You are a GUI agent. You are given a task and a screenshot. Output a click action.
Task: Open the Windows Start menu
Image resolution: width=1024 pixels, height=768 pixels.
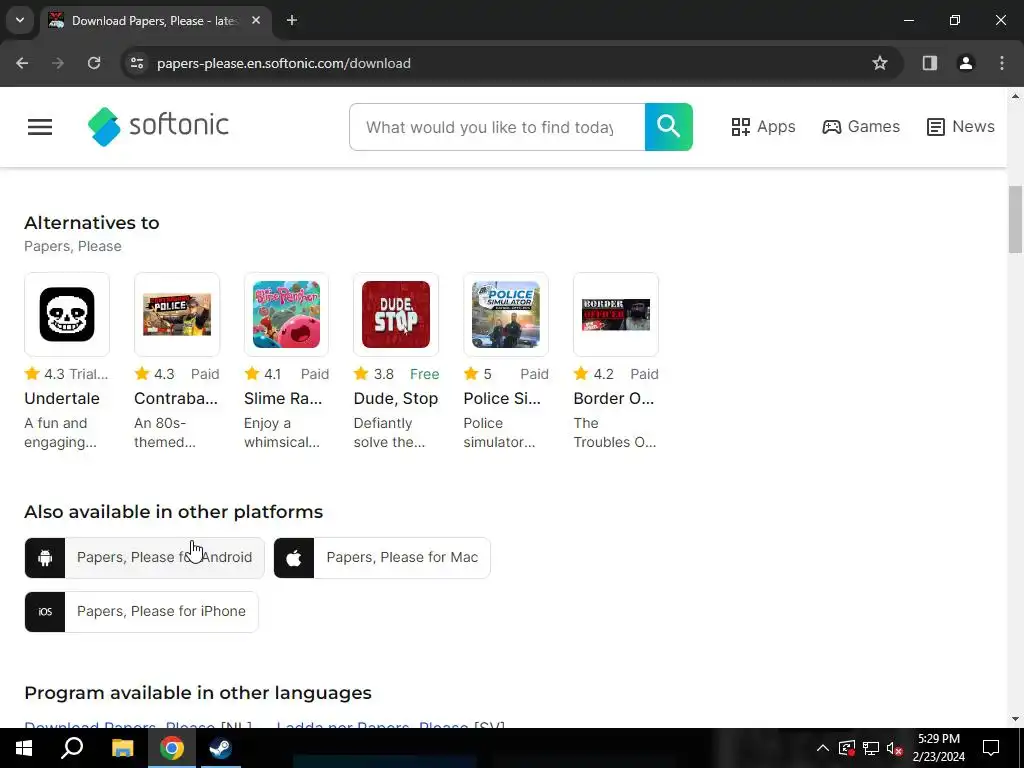pyautogui.click(x=24, y=748)
